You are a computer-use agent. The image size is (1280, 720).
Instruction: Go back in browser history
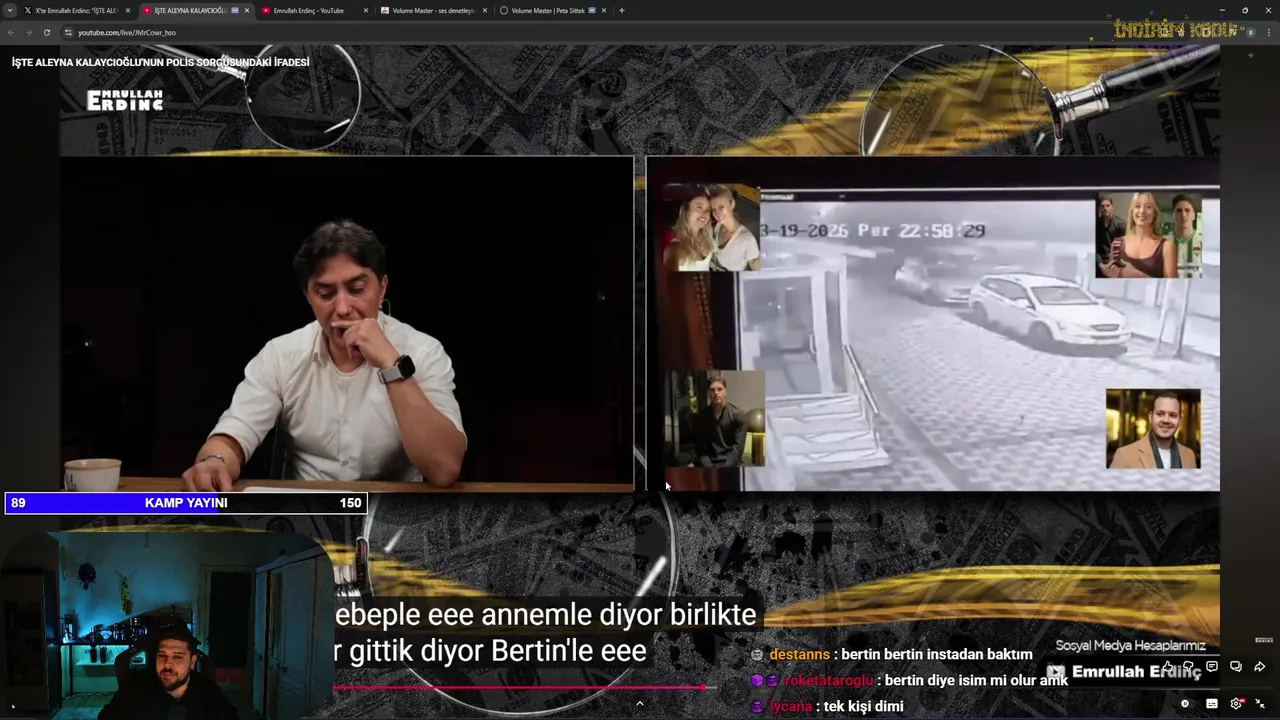click(11, 32)
